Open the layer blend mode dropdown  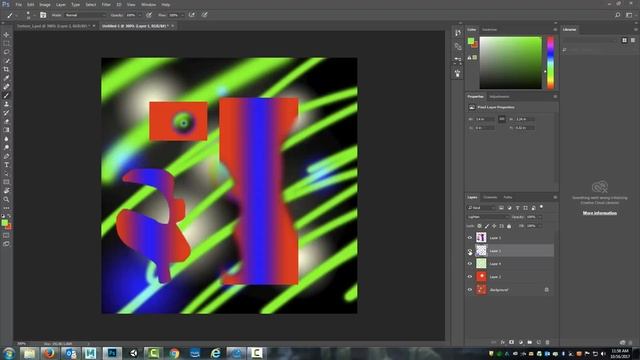pos(488,217)
